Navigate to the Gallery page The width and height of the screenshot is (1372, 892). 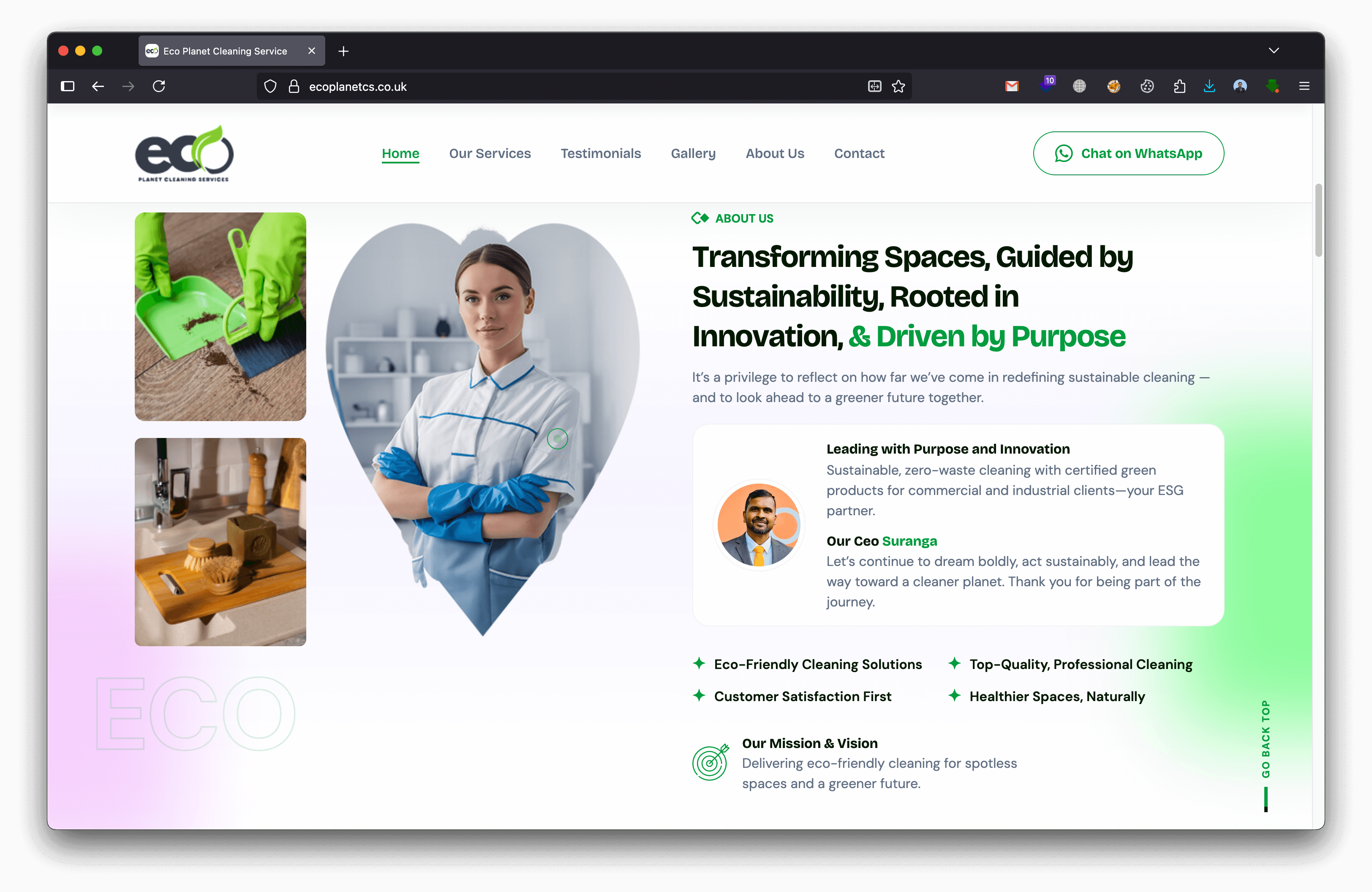[693, 153]
